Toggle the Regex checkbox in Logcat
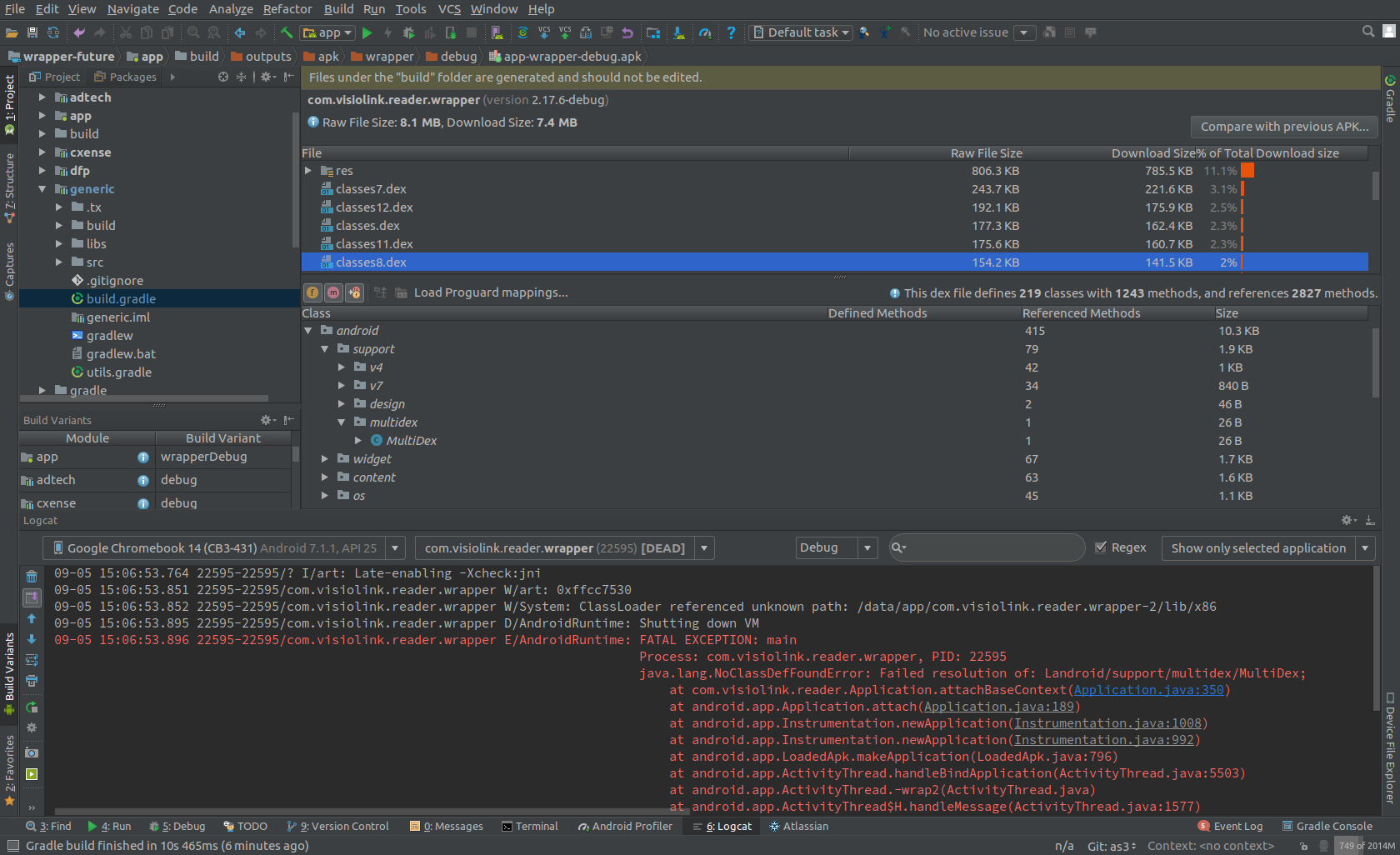Viewport: 1400px width, 855px height. point(1101,547)
